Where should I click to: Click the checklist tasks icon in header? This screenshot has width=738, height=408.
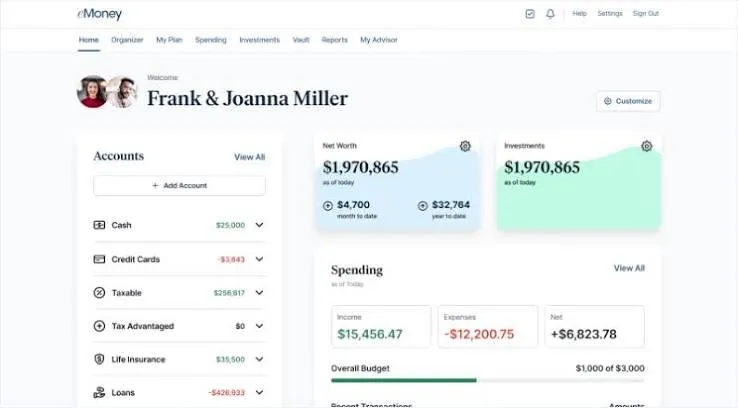point(530,14)
